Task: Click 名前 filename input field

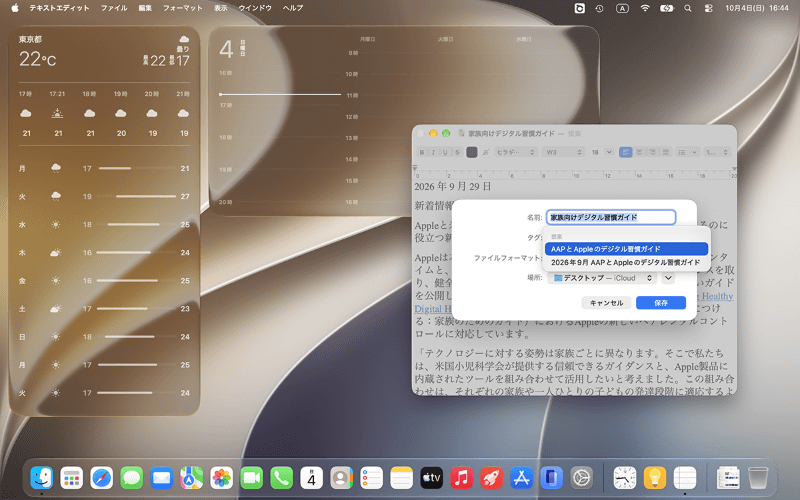Action: tap(611, 217)
